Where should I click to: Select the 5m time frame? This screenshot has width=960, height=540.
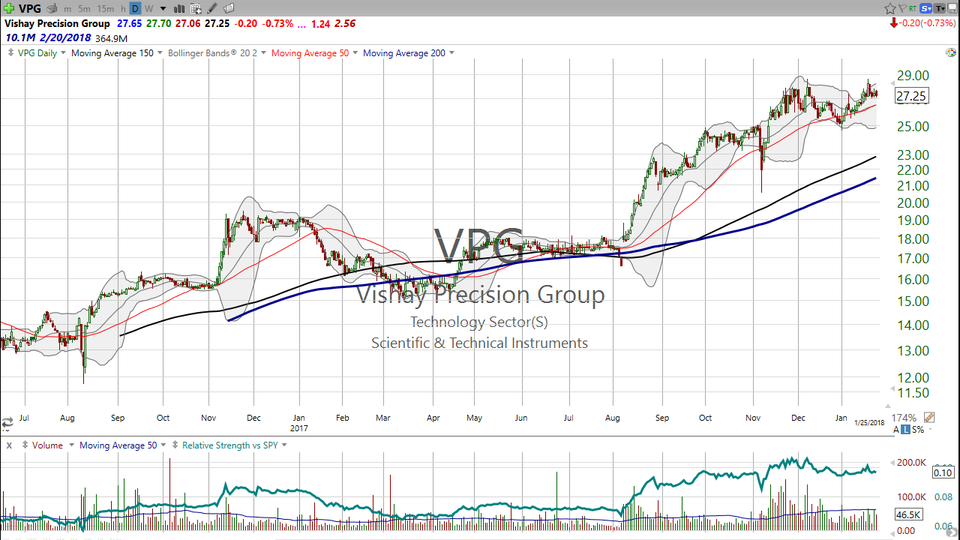tap(84, 9)
